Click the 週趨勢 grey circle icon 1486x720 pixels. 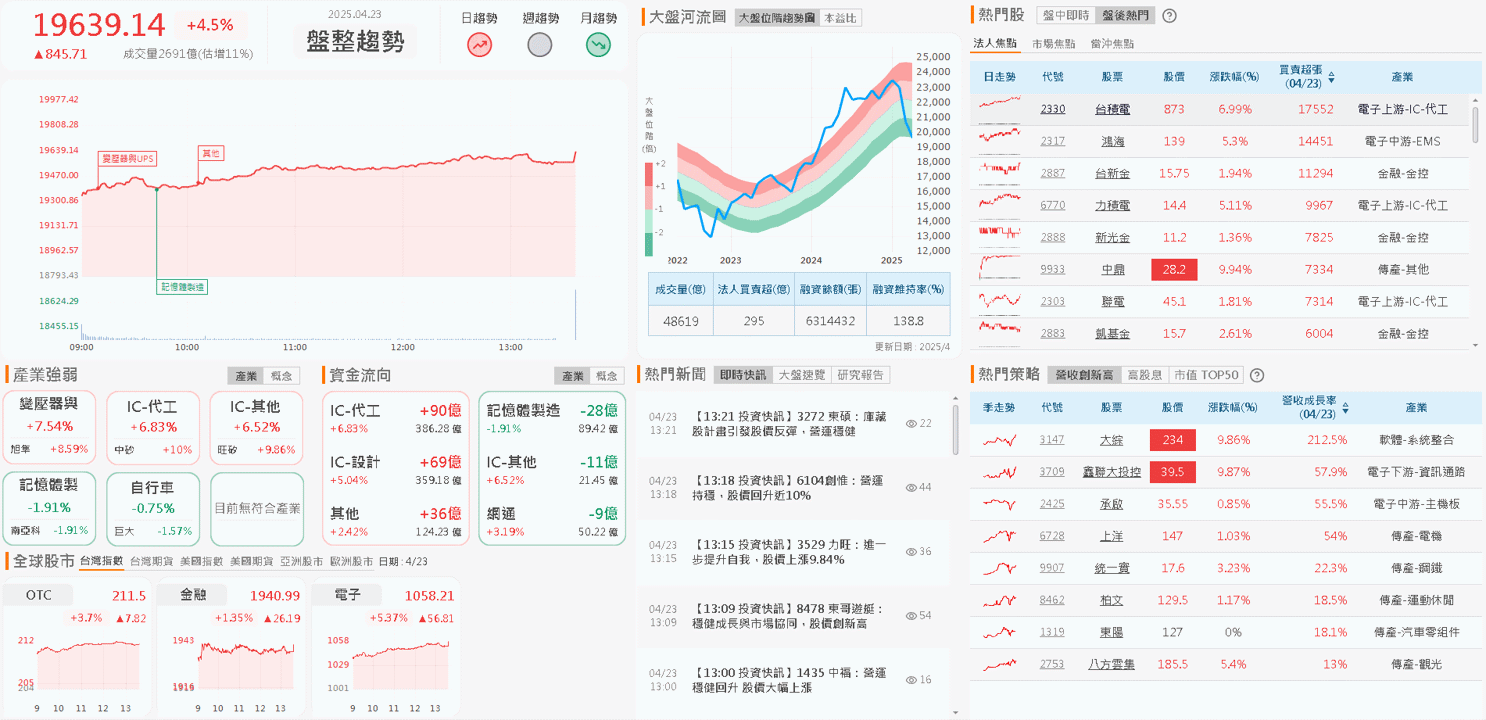(539, 44)
